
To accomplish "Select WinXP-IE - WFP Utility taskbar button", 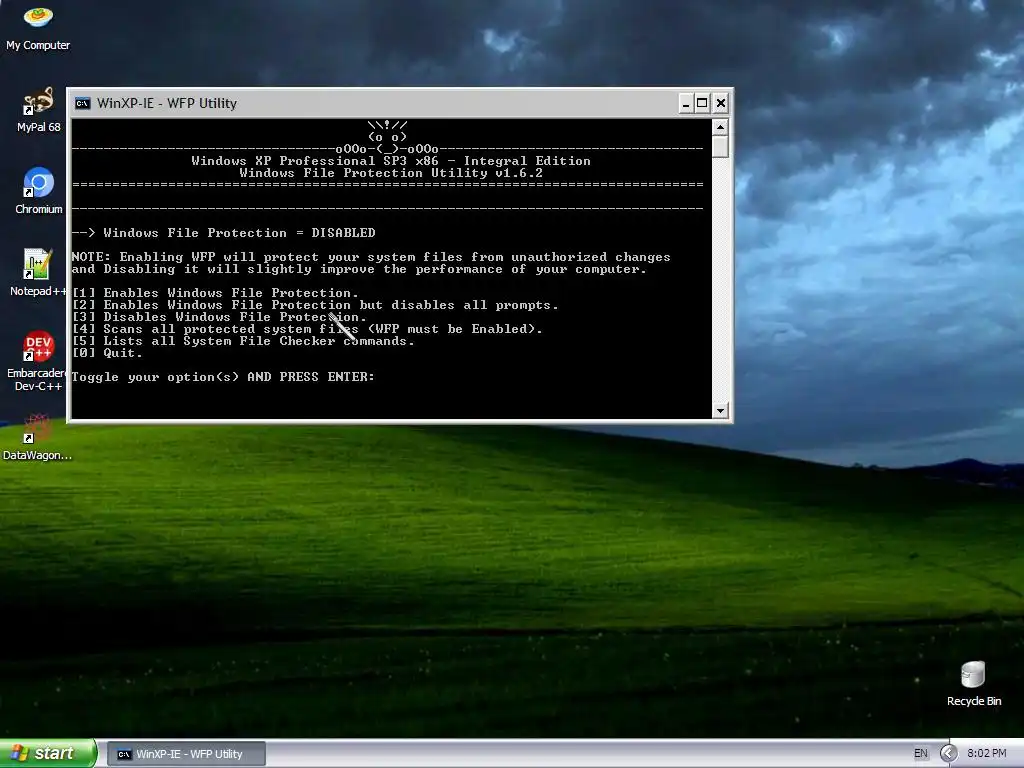I will pyautogui.click(x=186, y=754).
